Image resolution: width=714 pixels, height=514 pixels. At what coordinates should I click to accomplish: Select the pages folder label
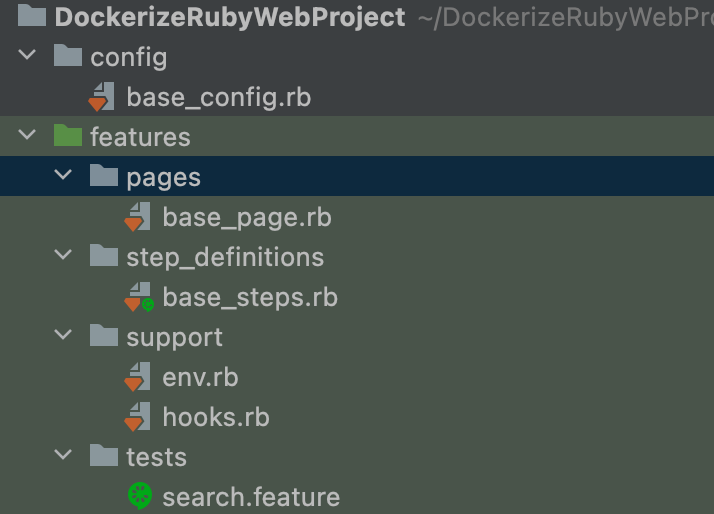163,178
